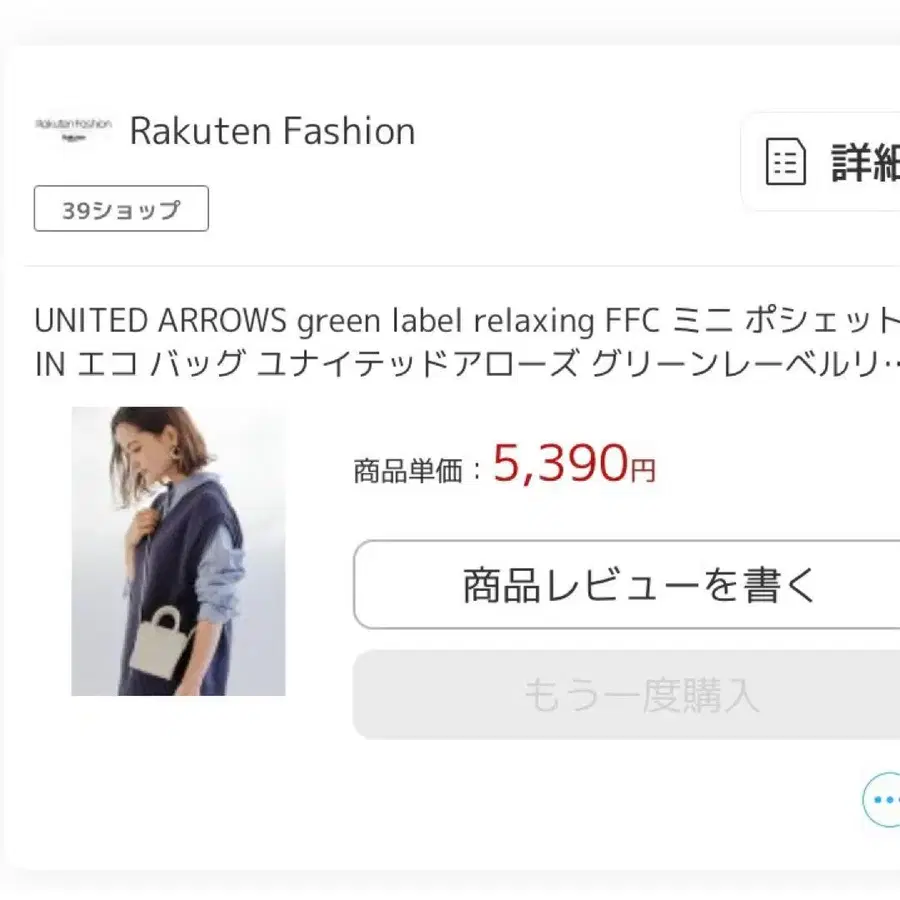
Task: Click the red 5,390 price value
Action: (559, 464)
